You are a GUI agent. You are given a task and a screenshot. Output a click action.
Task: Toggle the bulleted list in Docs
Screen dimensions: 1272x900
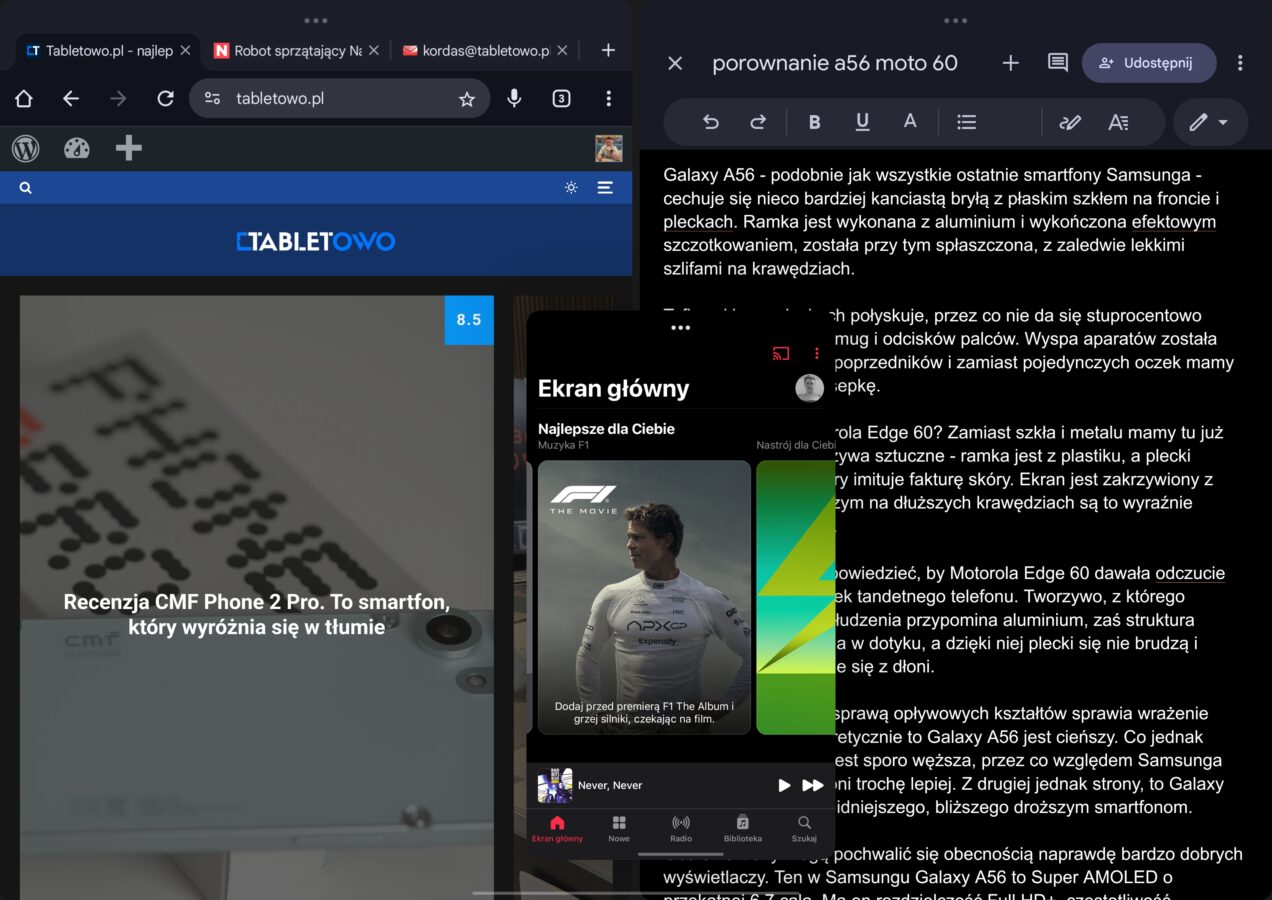click(x=966, y=122)
